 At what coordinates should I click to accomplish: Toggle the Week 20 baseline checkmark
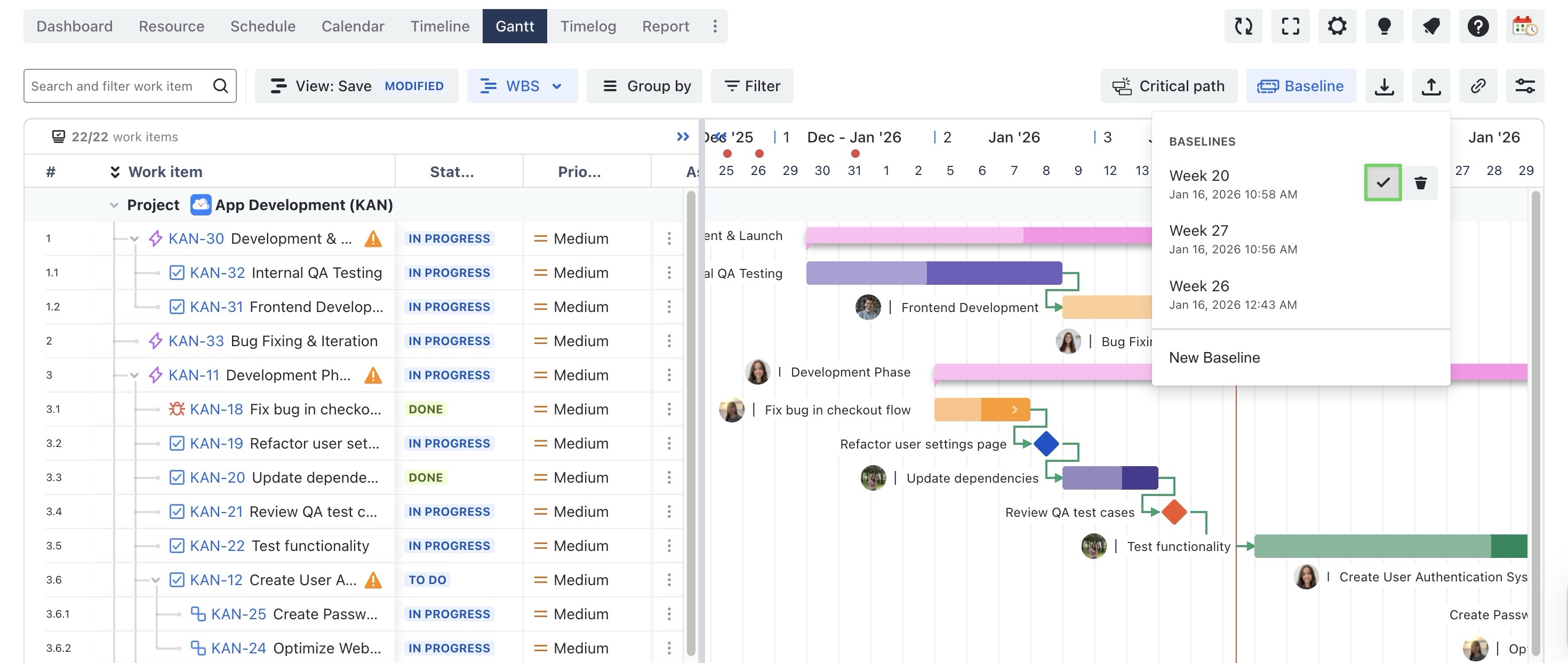(x=1382, y=182)
